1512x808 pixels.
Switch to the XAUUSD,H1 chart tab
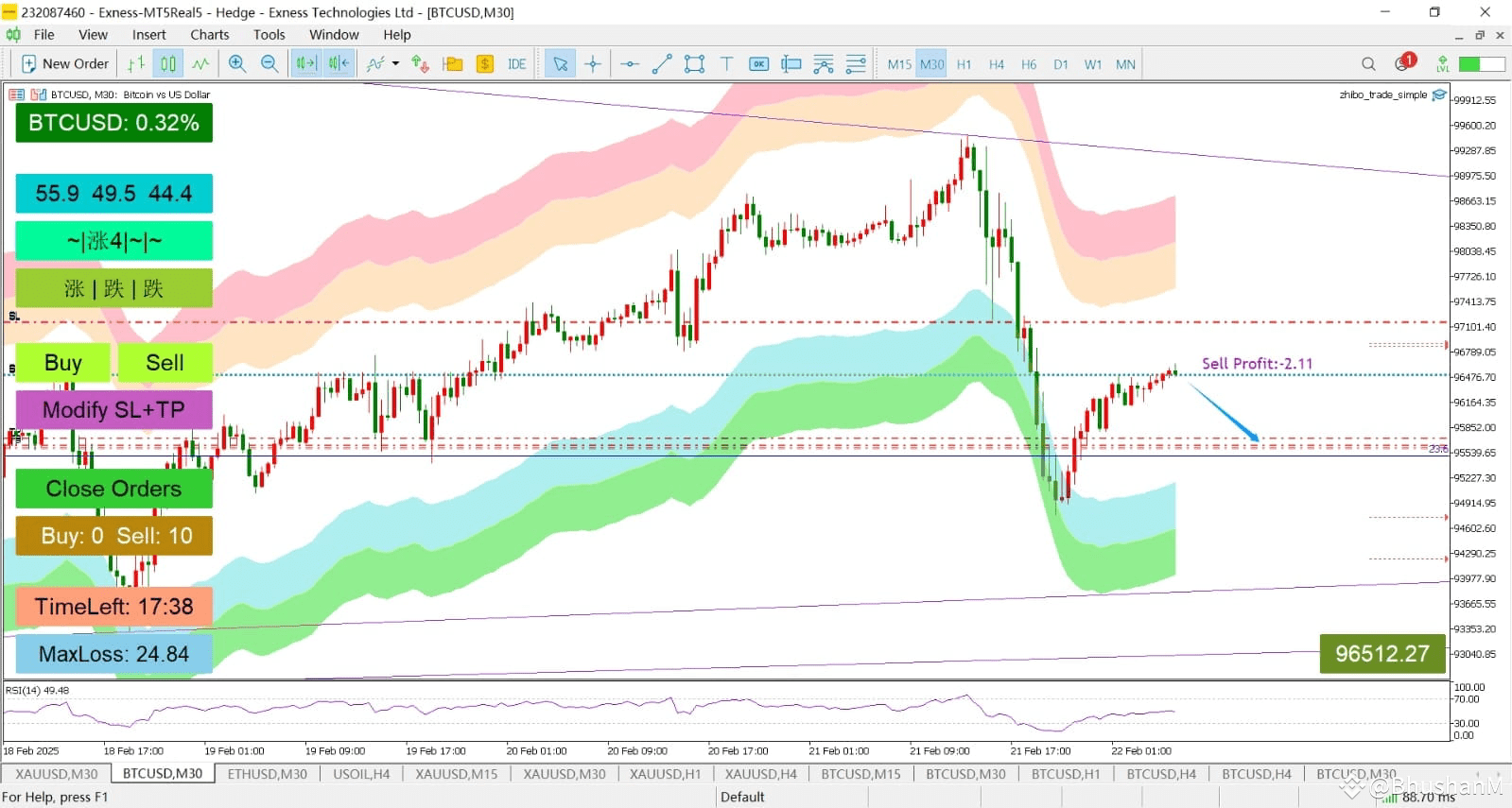pos(665,774)
